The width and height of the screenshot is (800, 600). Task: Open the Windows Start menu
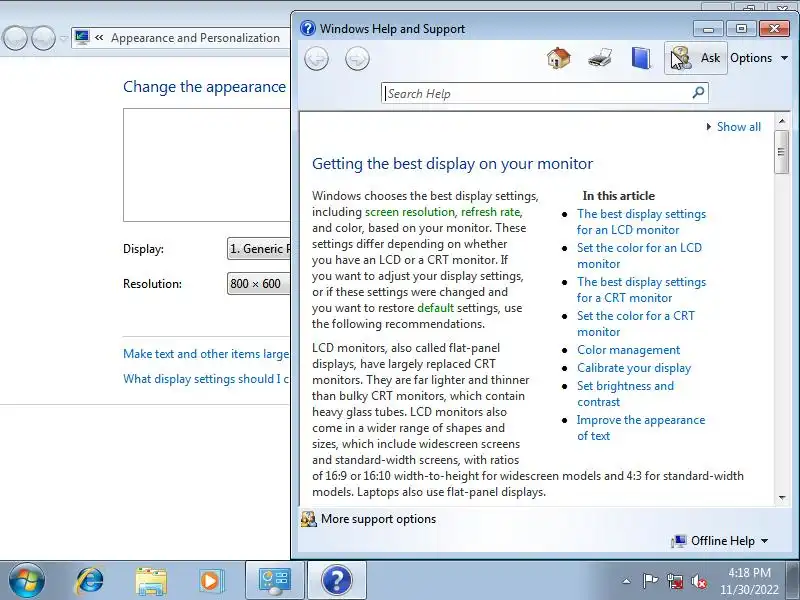pyautogui.click(x=26, y=581)
